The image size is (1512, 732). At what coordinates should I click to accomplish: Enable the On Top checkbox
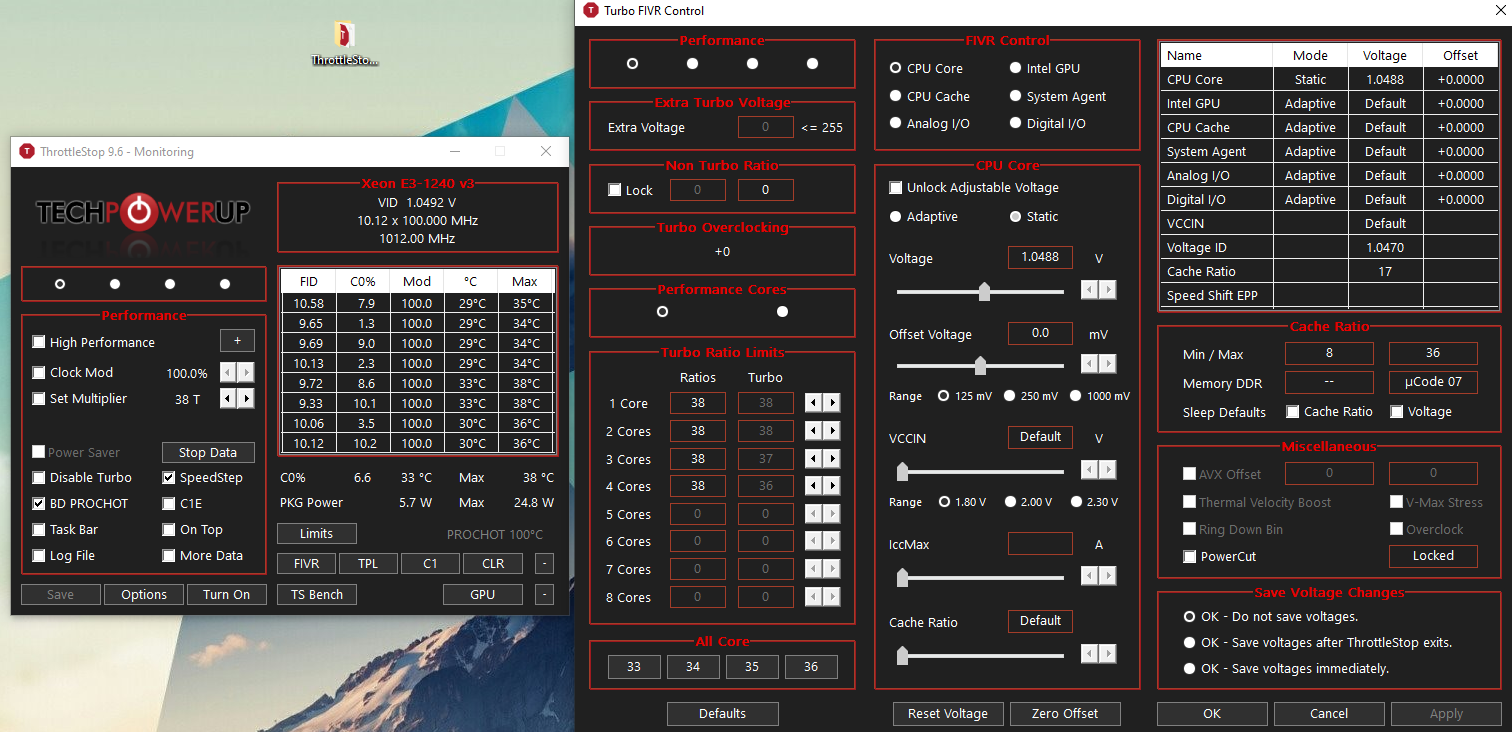(x=169, y=530)
